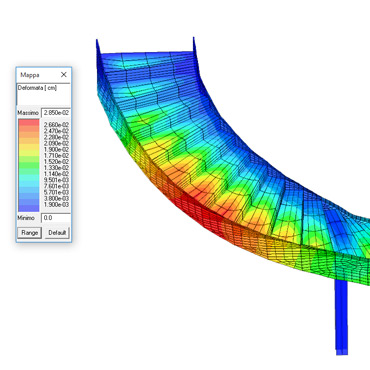Viewport: 370px width, 370px height.
Task: Focus the Massimo value field
Action: click(56, 113)
